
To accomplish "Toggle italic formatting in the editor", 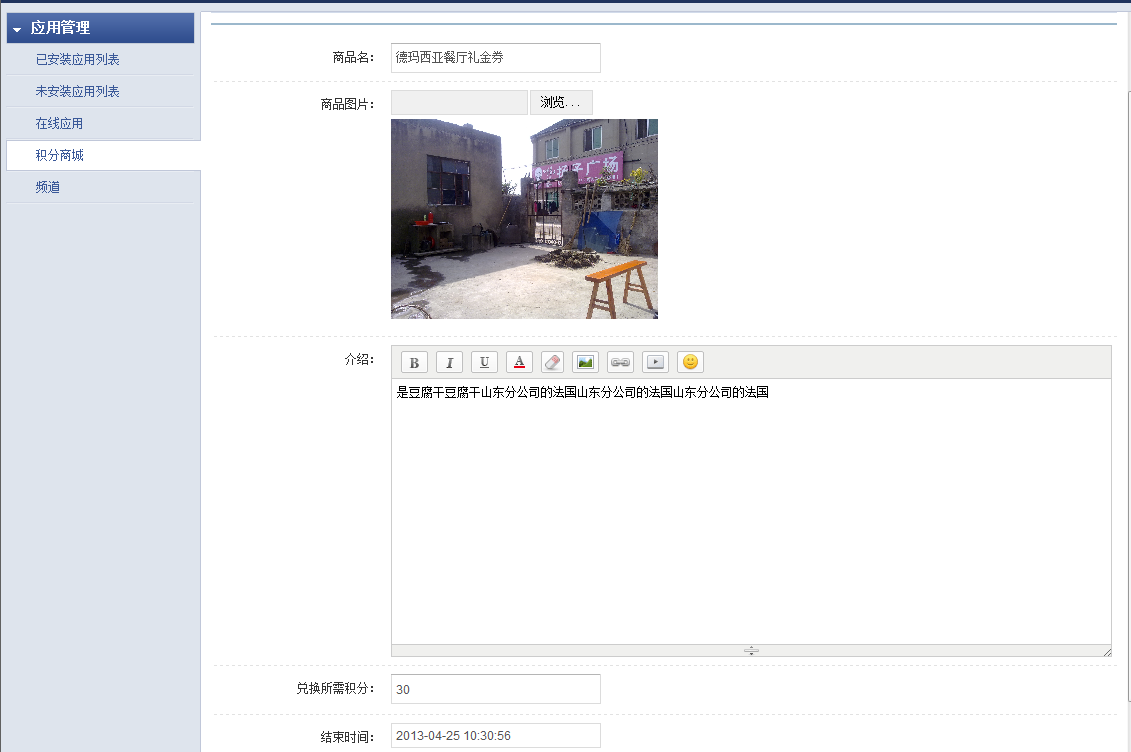I will 449,362.
